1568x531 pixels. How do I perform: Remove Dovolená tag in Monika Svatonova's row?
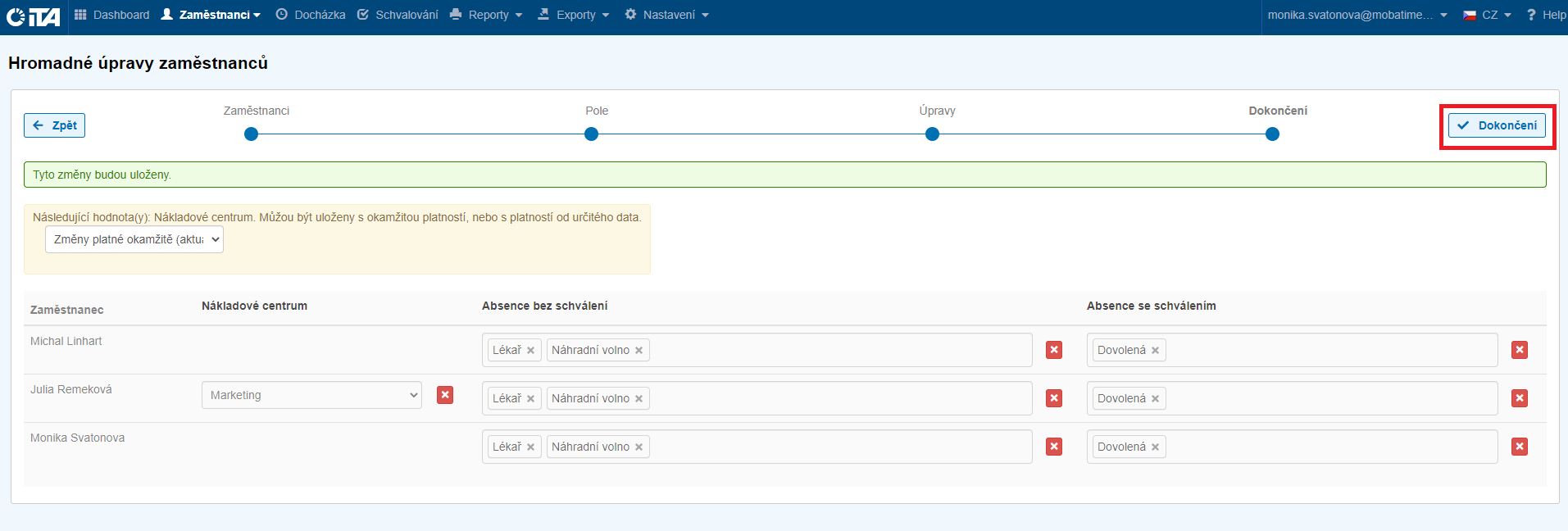(1155, 447)
